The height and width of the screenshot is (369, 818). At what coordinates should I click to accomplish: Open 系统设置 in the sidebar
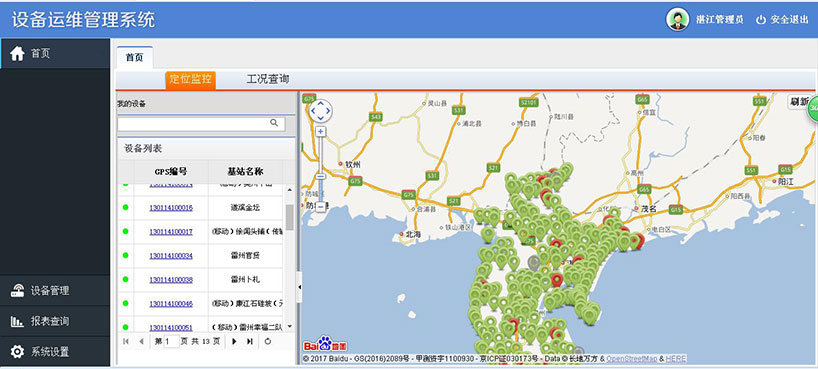55,351
